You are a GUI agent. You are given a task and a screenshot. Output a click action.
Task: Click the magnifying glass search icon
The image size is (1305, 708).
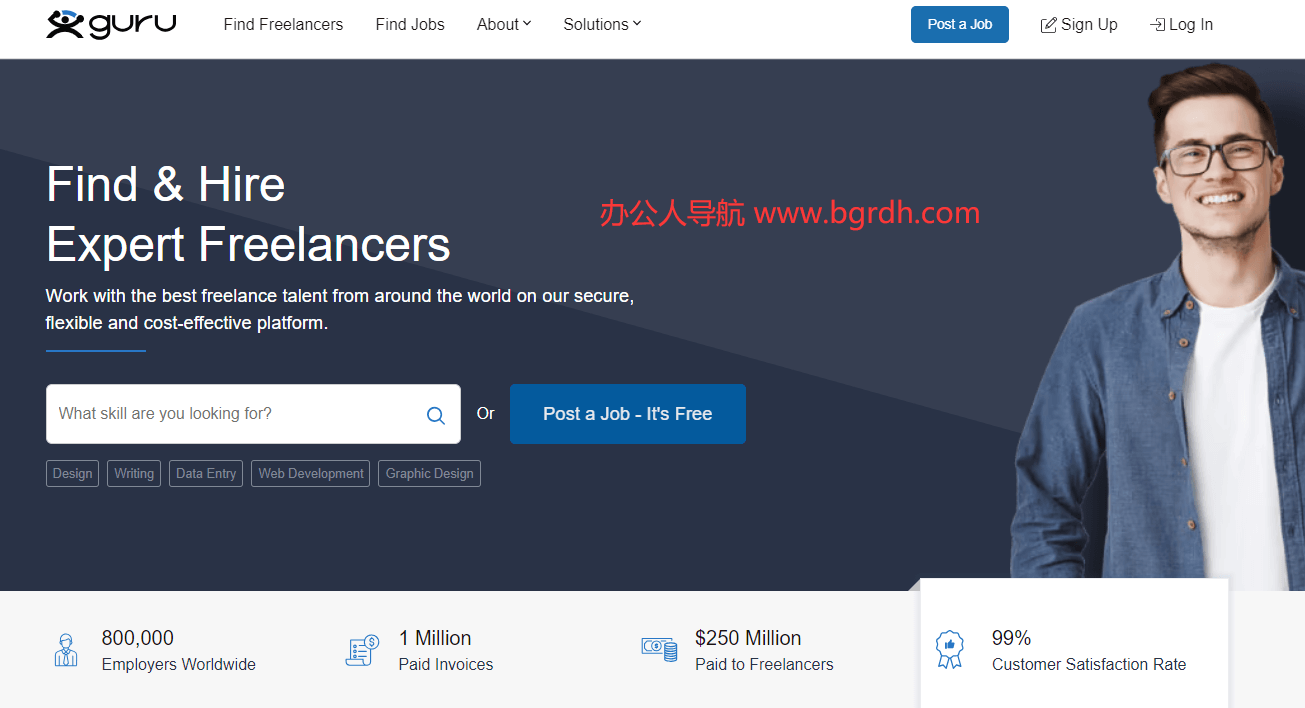(x=436, y=415)
